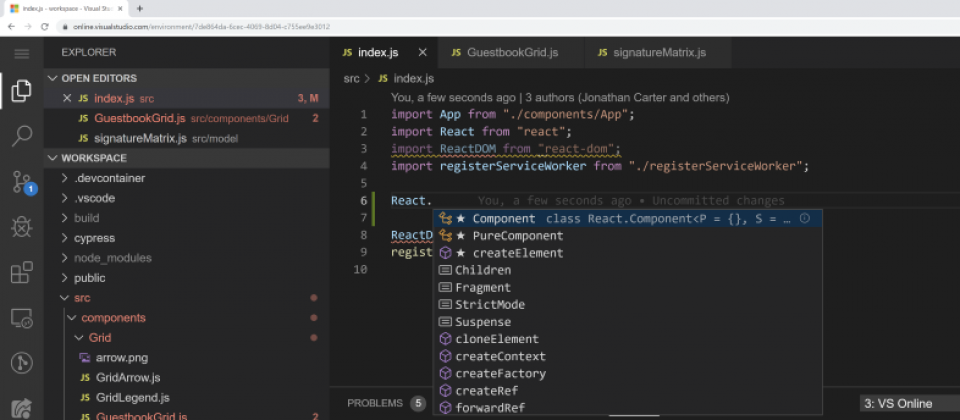Viewport: 960px width, 420px height.
Task: Open a new browser tab
Action: [x=140, y=9]
